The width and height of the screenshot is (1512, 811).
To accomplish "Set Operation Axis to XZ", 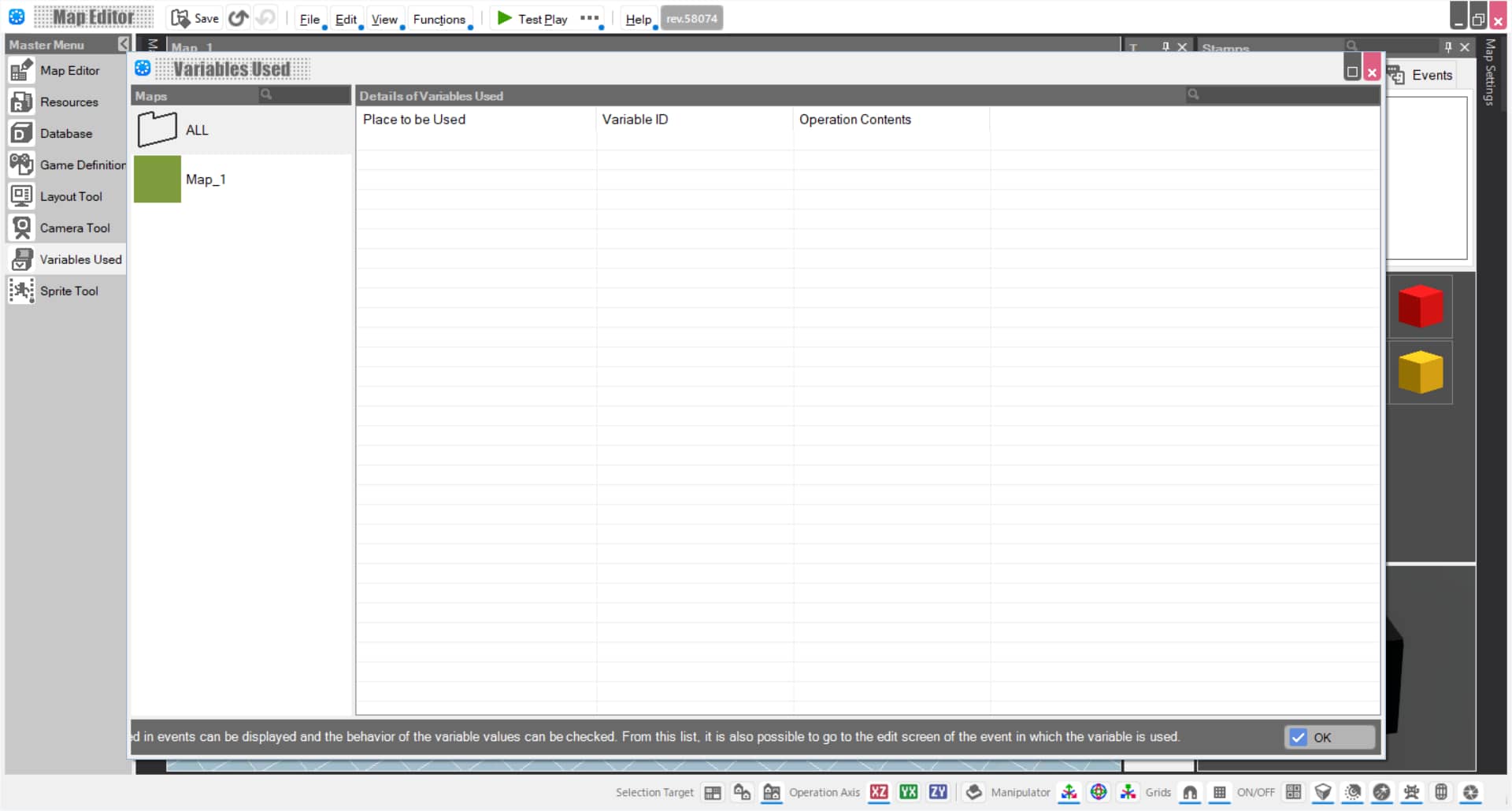I will click(879, 793).
